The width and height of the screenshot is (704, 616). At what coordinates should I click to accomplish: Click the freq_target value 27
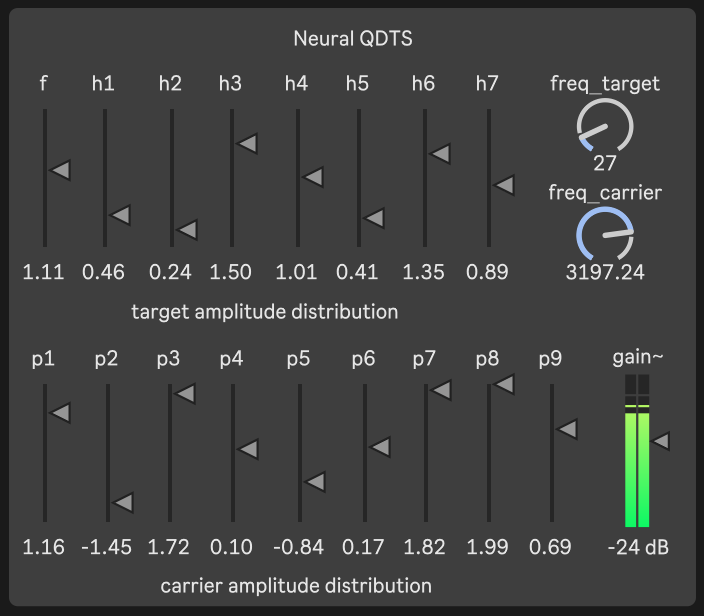(605, 164)
